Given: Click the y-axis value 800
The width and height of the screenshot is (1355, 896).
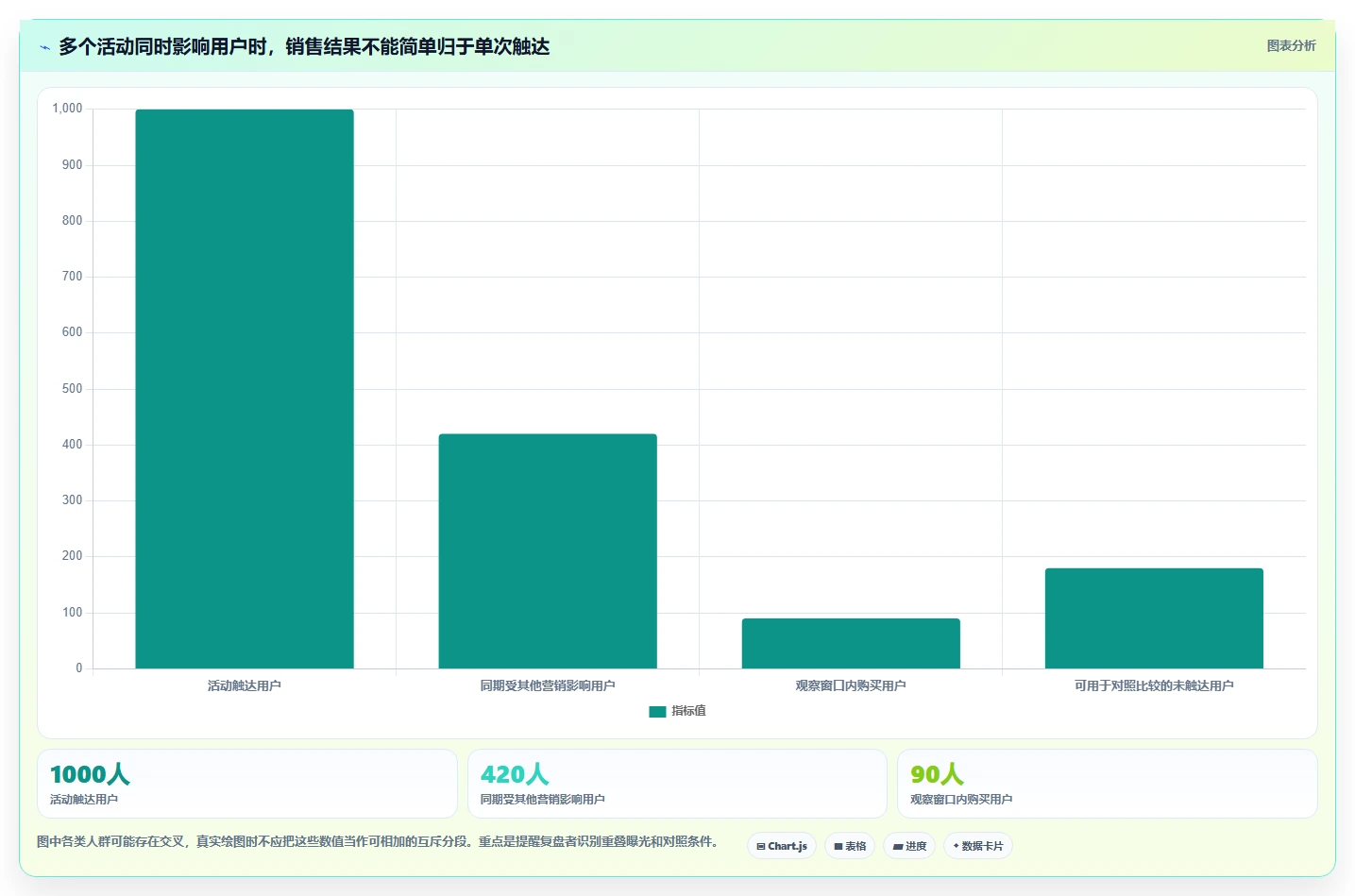Looking at the screenshot, I should point(72,221).
